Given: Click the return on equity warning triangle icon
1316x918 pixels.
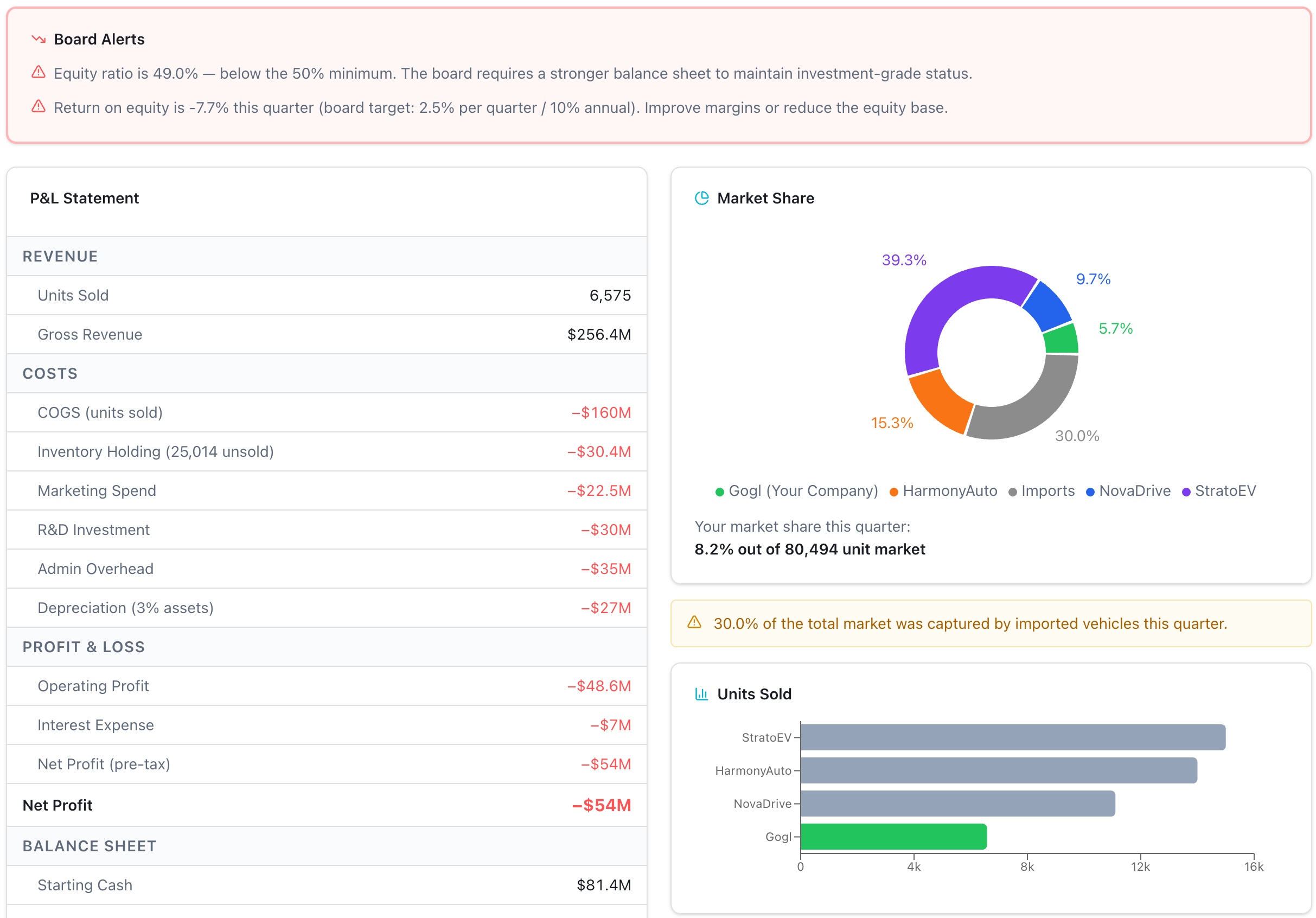Looking at the screenshot, I should 38,107.
